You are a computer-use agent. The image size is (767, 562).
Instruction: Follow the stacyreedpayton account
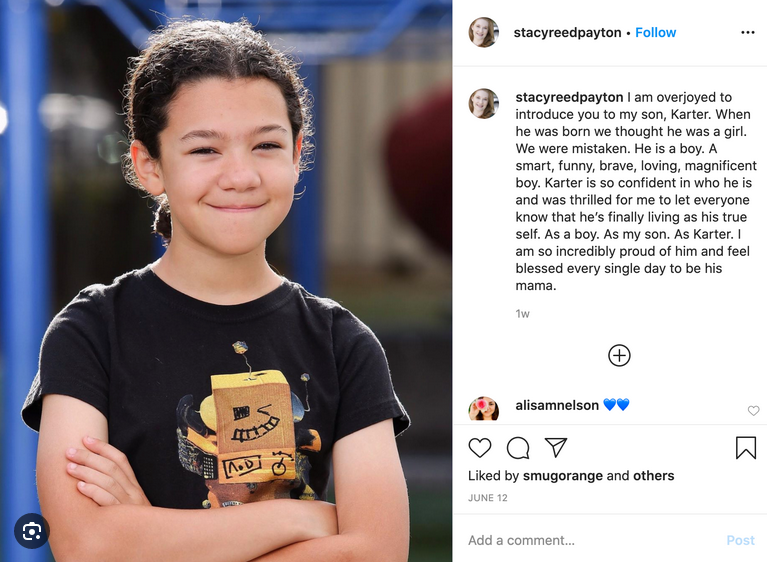tap(655, 32)
